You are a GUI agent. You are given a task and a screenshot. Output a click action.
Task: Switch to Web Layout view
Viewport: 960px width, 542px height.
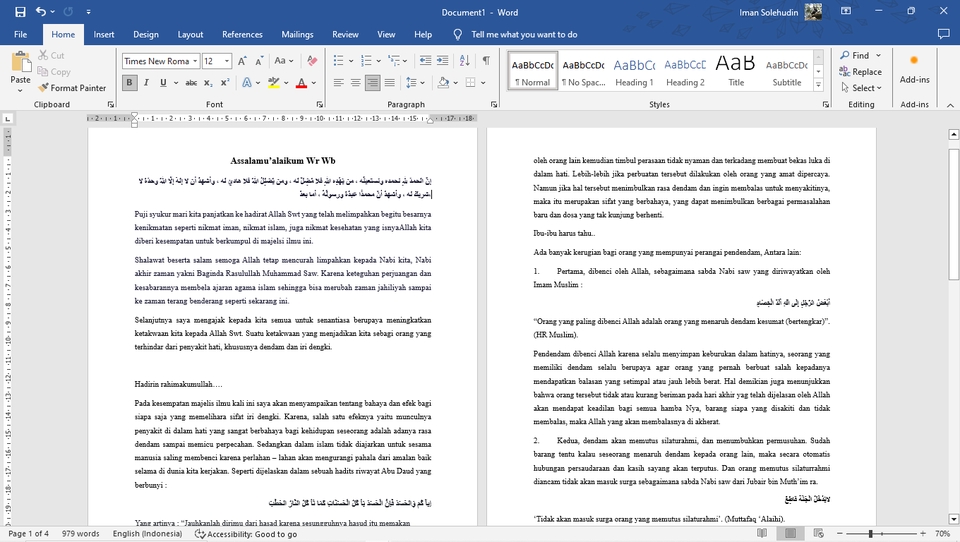point(819,533)
